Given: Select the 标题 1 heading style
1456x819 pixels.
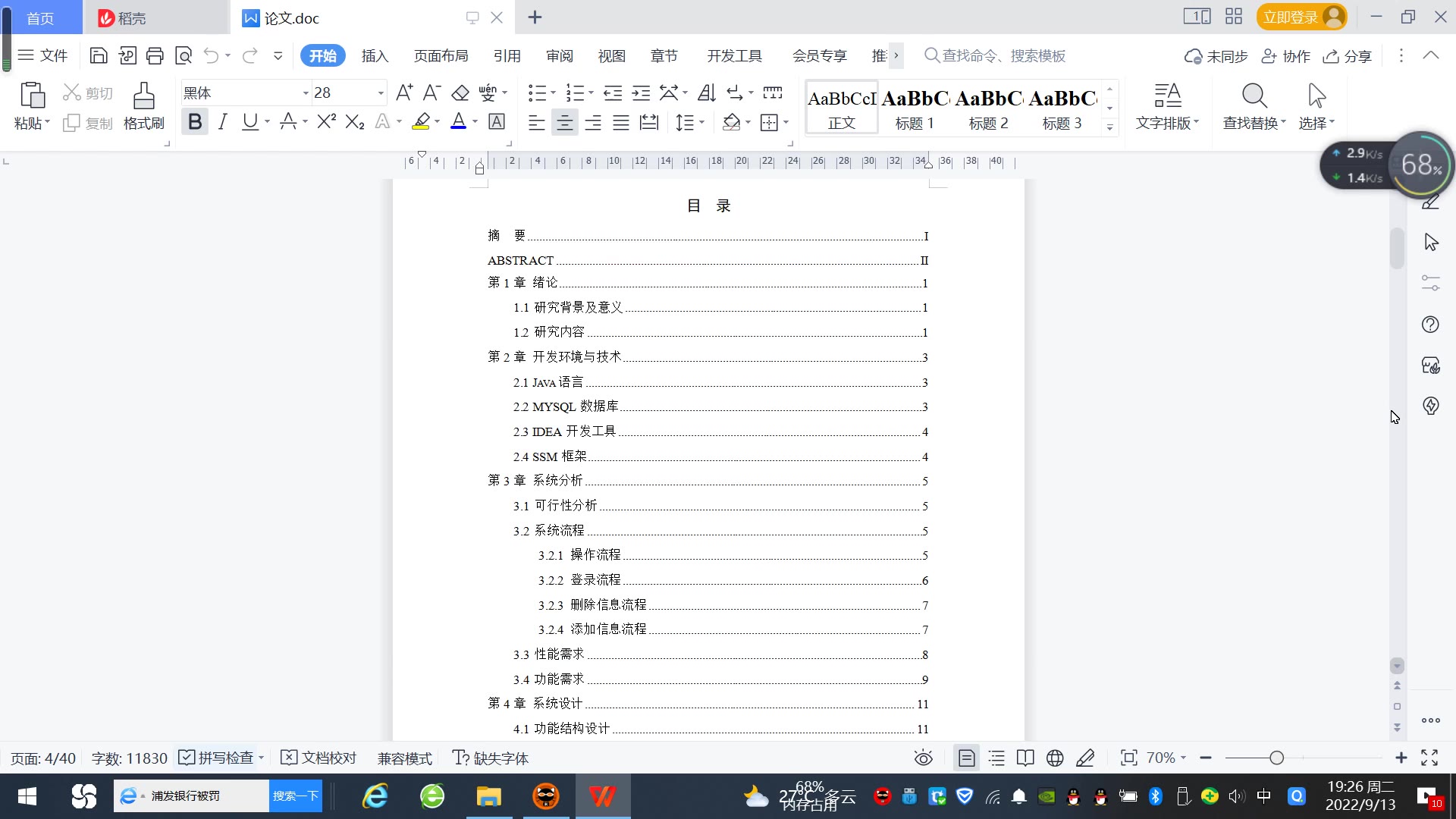Looking at the screenshot, I should click(915, 108).
